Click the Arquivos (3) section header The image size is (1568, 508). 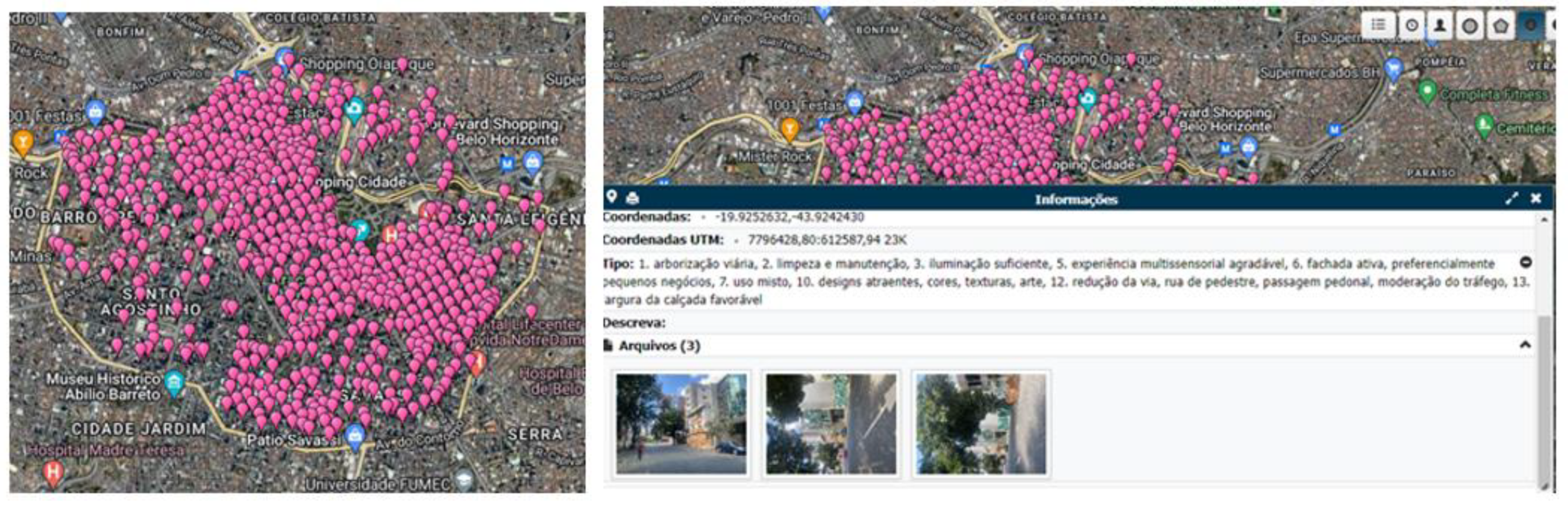click(659, 345)
